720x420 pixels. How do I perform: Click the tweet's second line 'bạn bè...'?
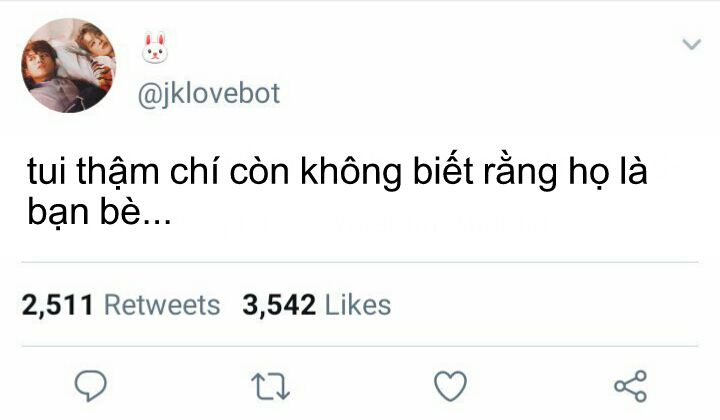(99, 212)
